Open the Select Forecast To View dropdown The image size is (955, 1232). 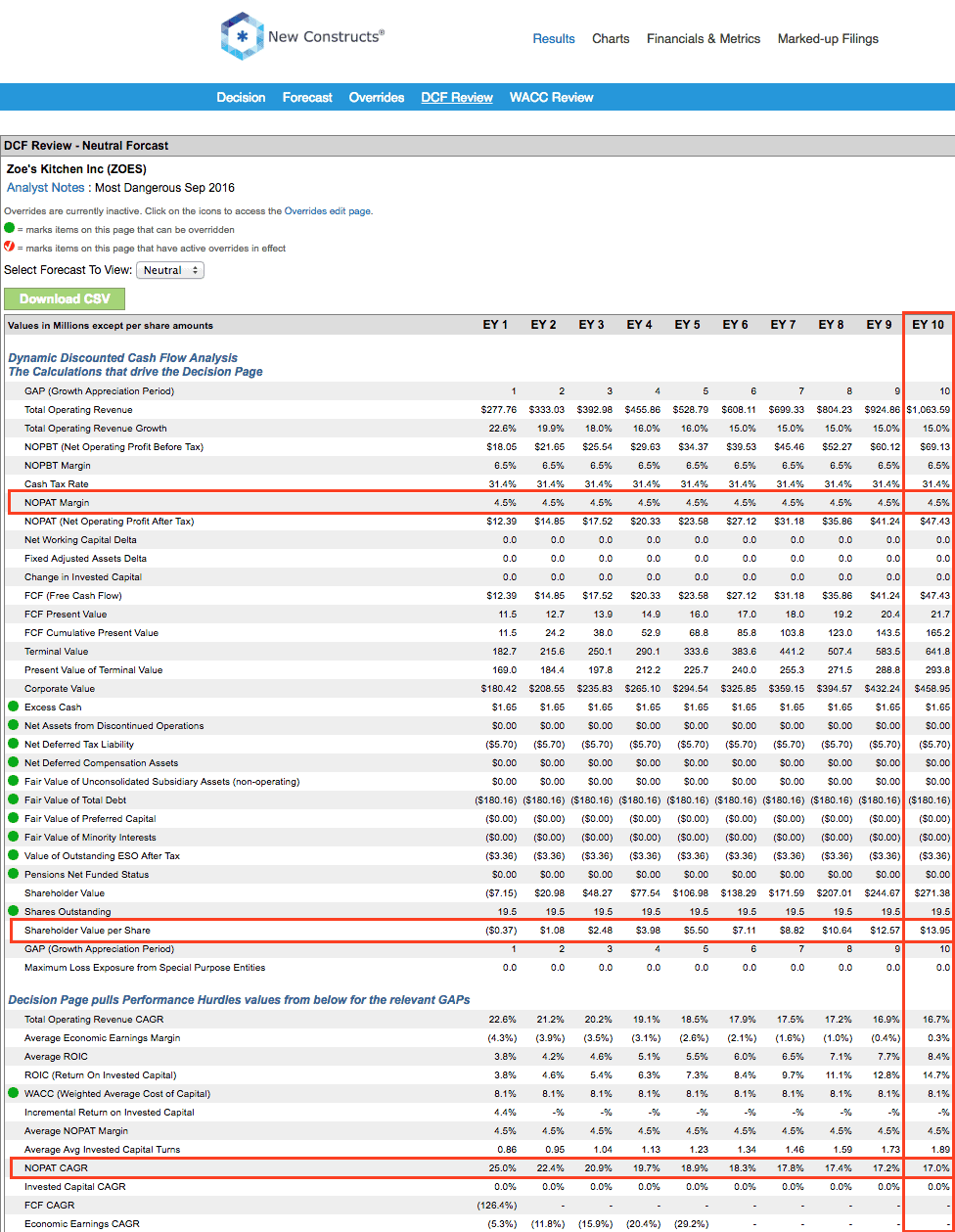[x=170, y=270]
